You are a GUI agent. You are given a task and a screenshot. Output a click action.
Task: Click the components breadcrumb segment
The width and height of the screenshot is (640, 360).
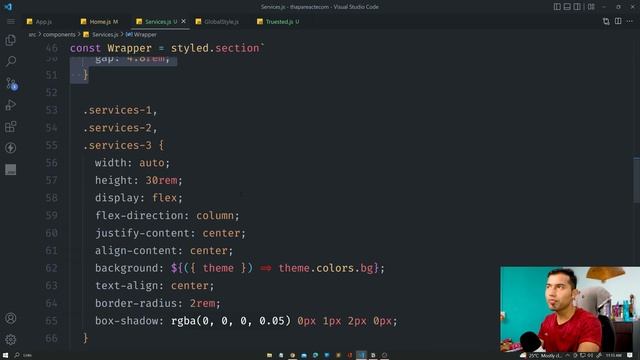pos(59,35)
